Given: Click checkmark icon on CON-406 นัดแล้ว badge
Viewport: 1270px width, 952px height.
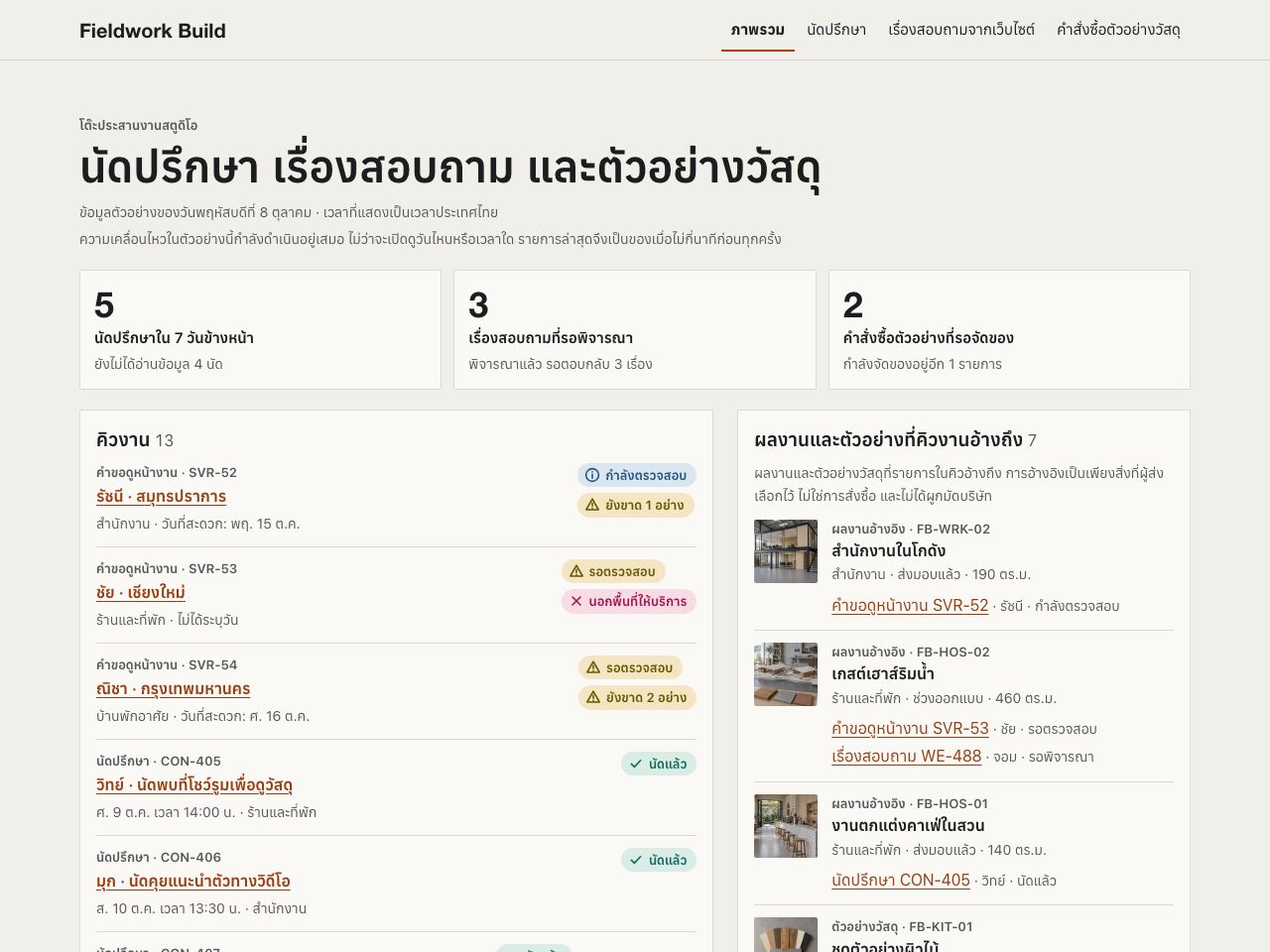Looking at the screenshot, I should [x=636, y=860].
